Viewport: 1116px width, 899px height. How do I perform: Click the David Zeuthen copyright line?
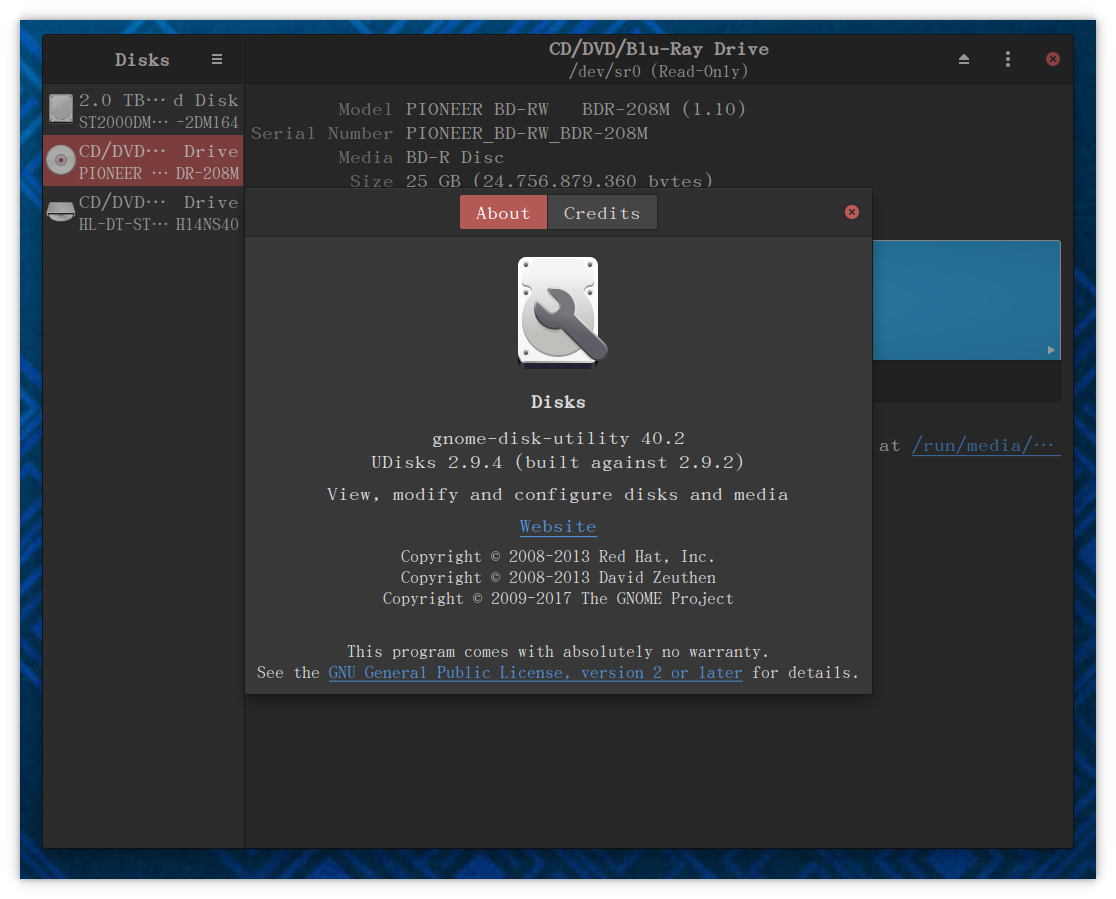tap(558, 578)
